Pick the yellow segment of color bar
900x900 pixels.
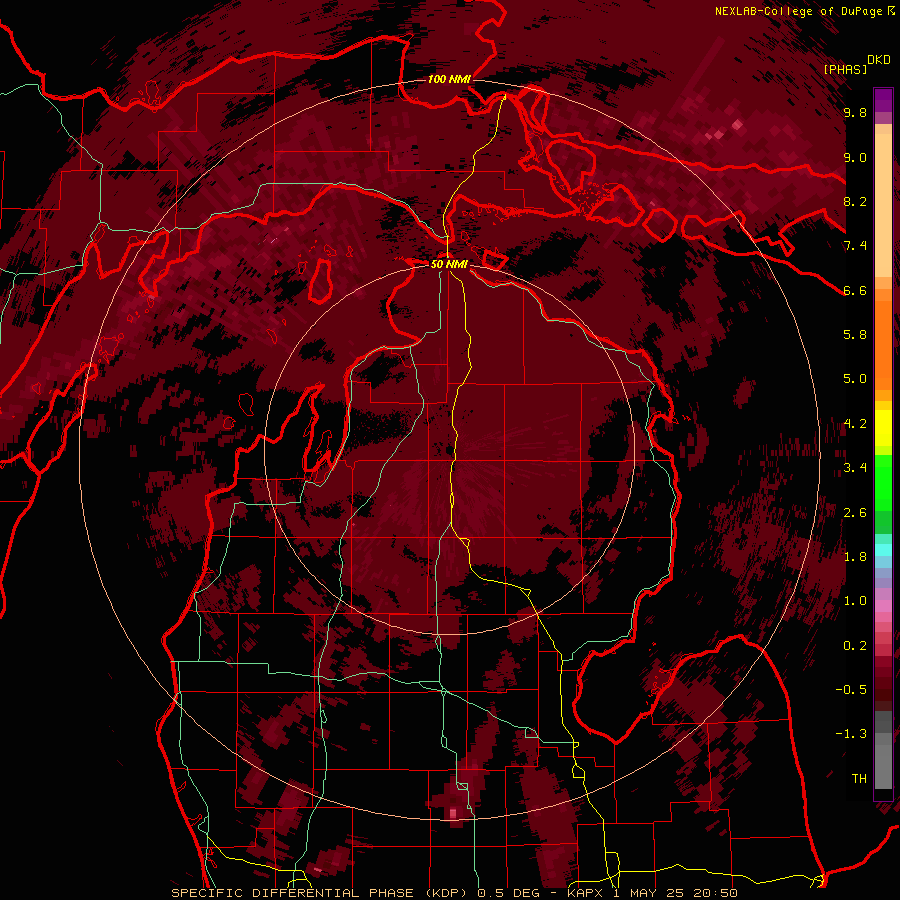pos(883,428)
